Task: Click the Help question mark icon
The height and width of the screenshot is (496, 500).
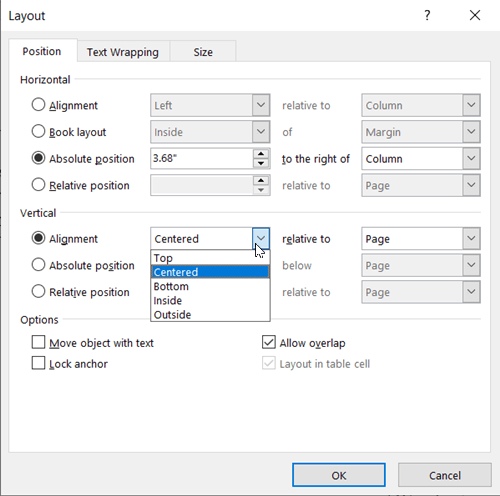Action: [x=427, y=15]
